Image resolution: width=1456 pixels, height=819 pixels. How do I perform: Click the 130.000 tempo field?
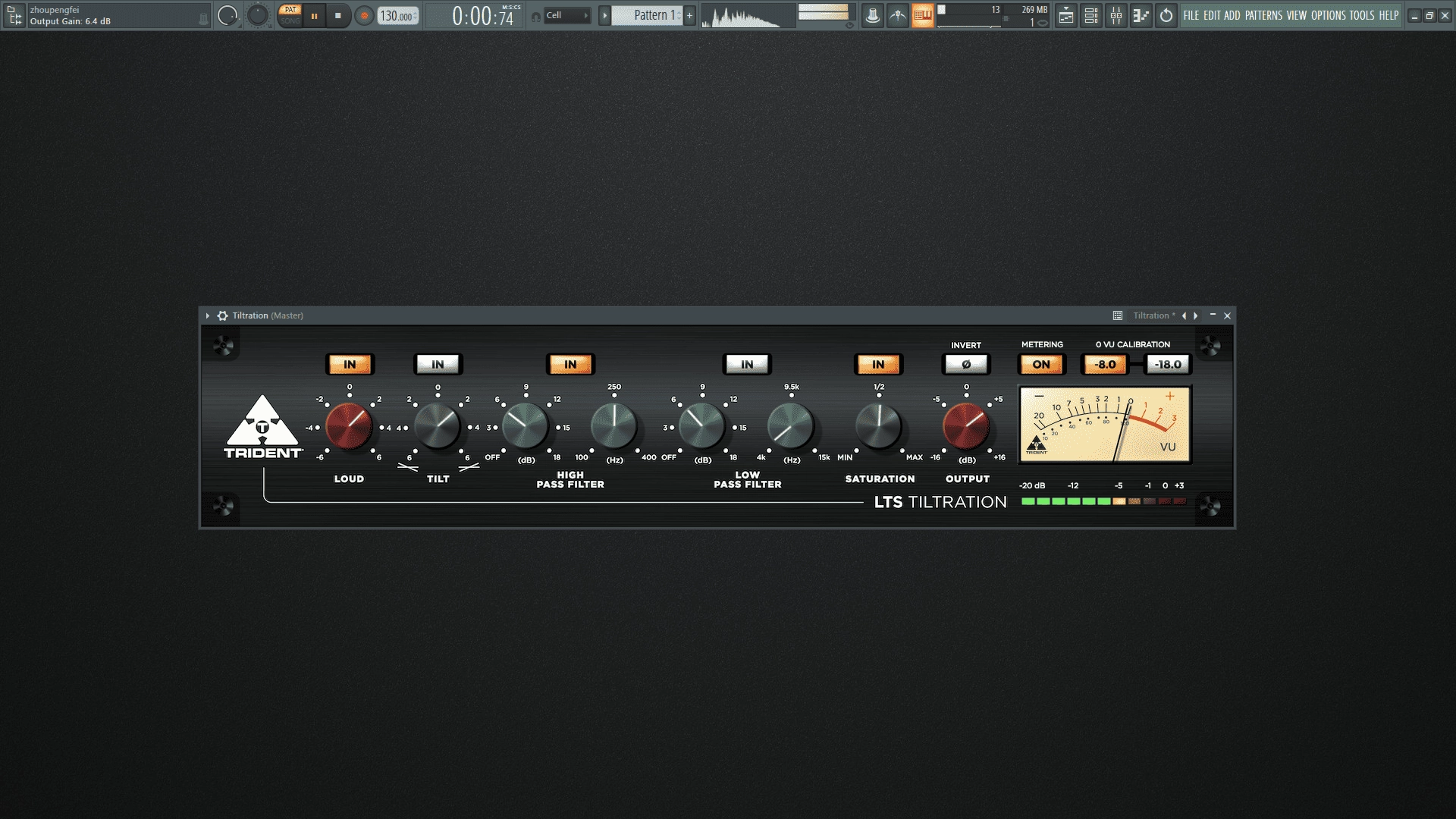point(398,15)
